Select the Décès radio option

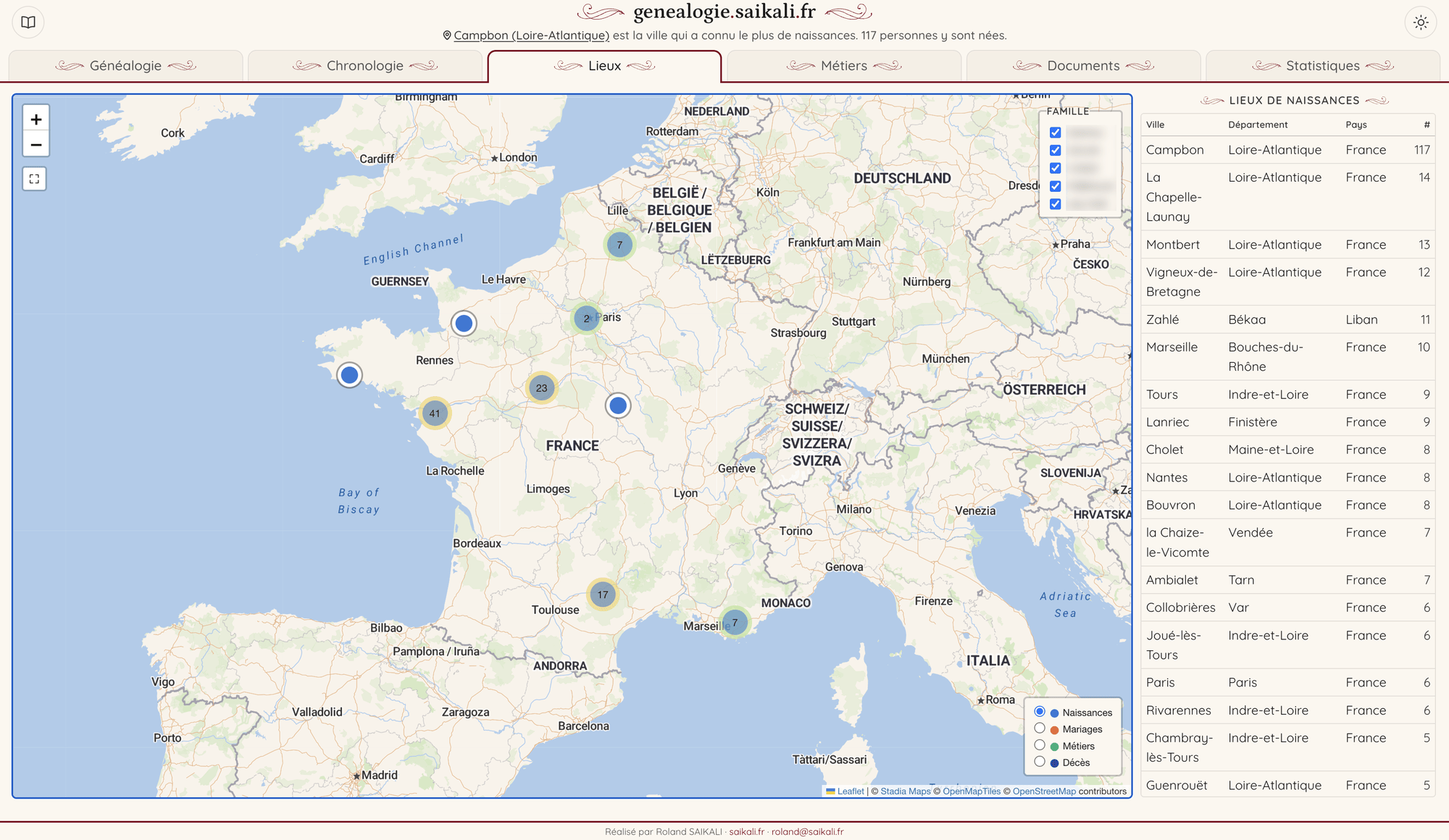click(1040, 761)
